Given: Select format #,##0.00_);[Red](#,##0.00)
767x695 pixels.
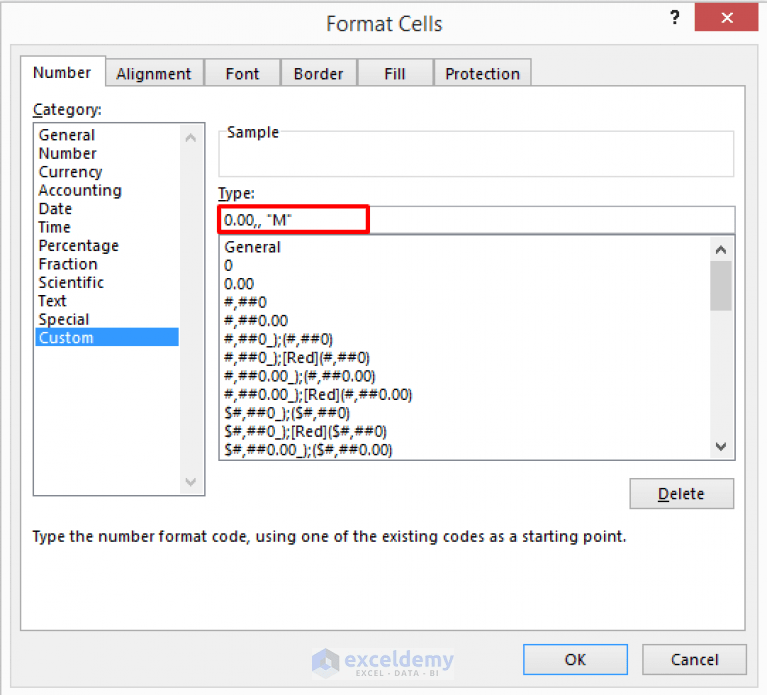Looking at the screenshot, I should coord(465,395).
